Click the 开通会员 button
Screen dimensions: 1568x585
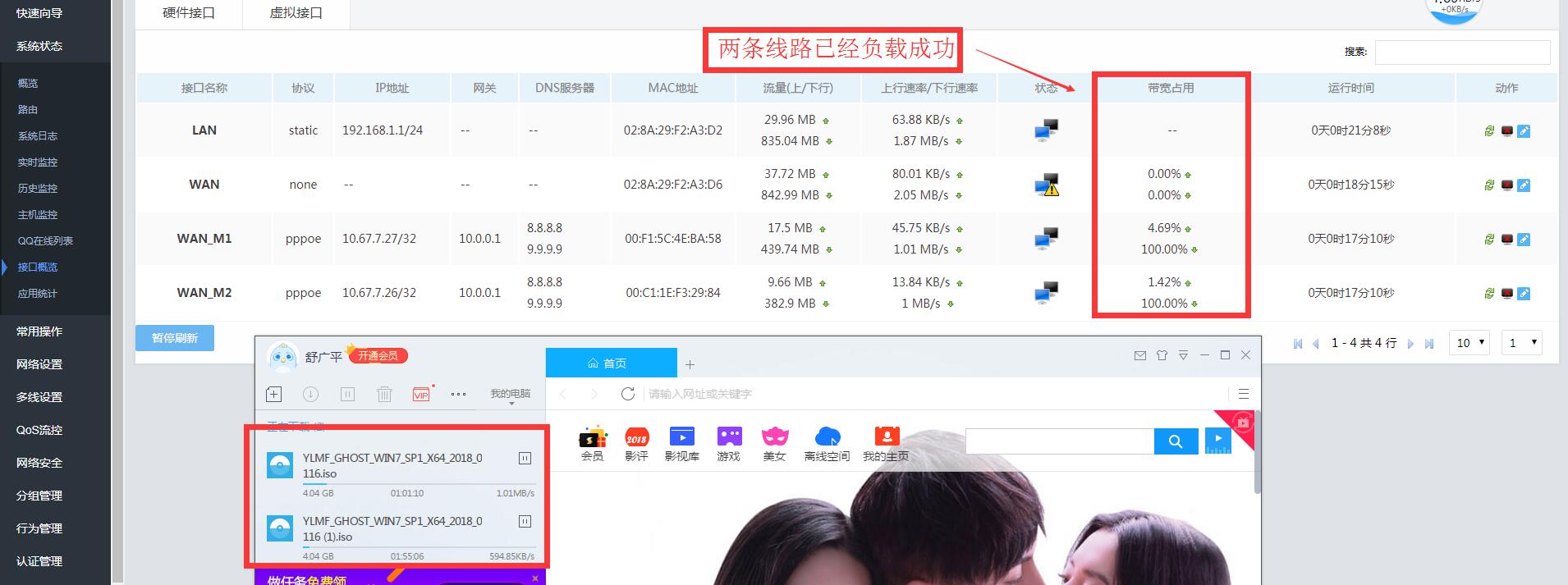pos(378,355)
